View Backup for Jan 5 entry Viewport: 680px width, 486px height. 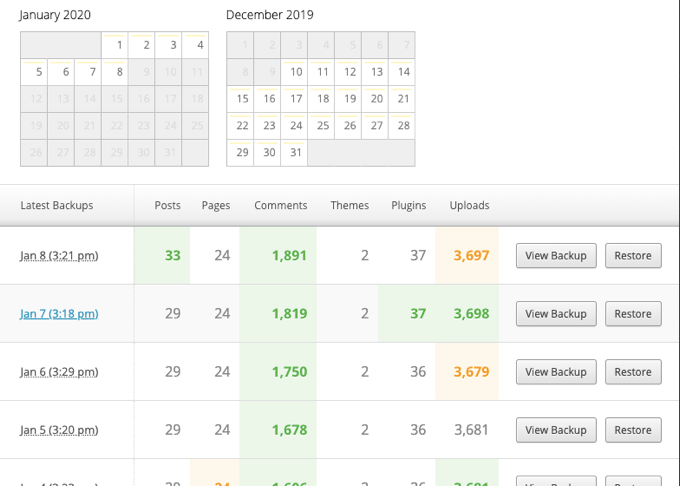(556, 429)
